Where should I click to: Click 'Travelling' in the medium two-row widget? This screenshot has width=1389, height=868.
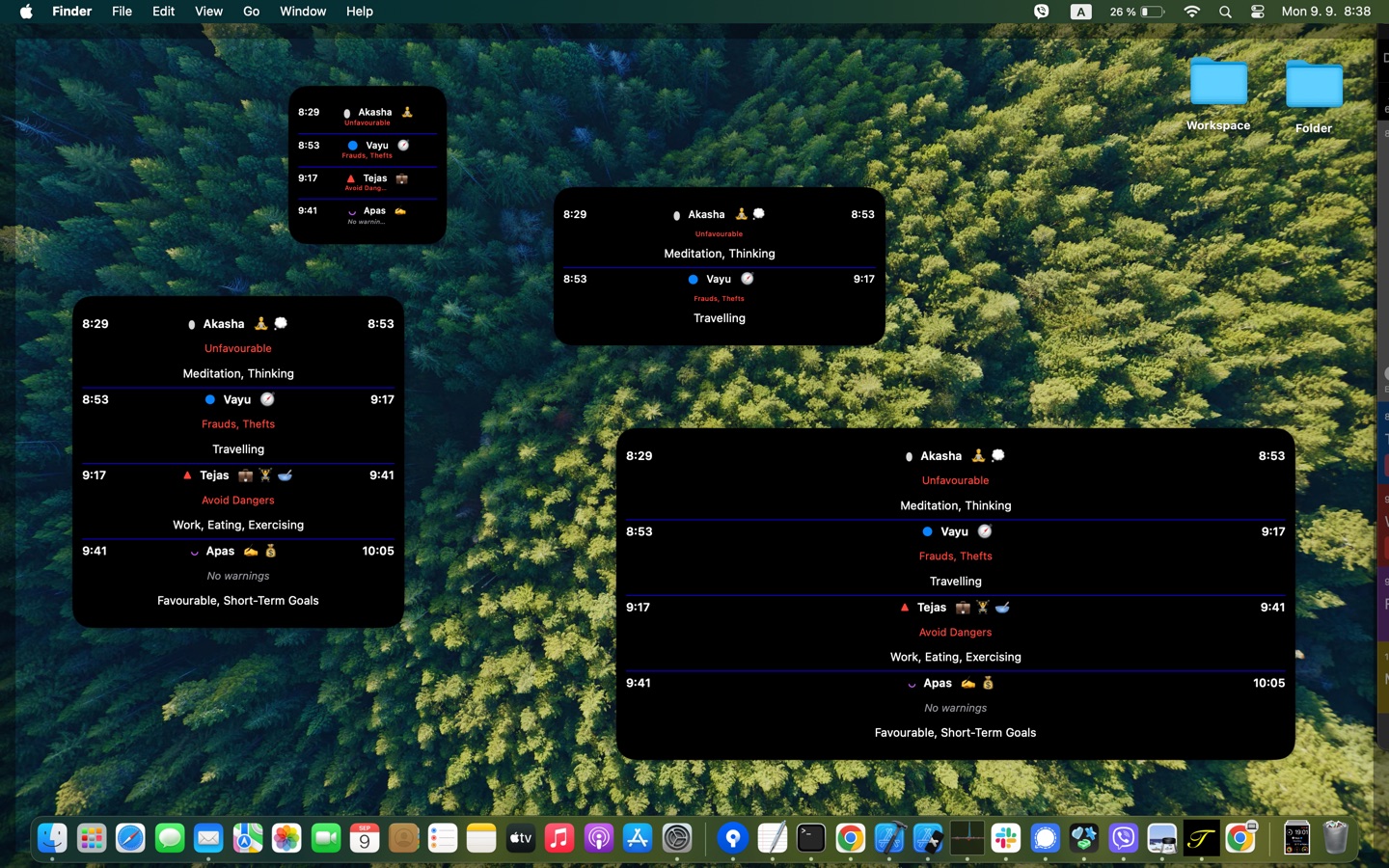(x=720, y=318)
